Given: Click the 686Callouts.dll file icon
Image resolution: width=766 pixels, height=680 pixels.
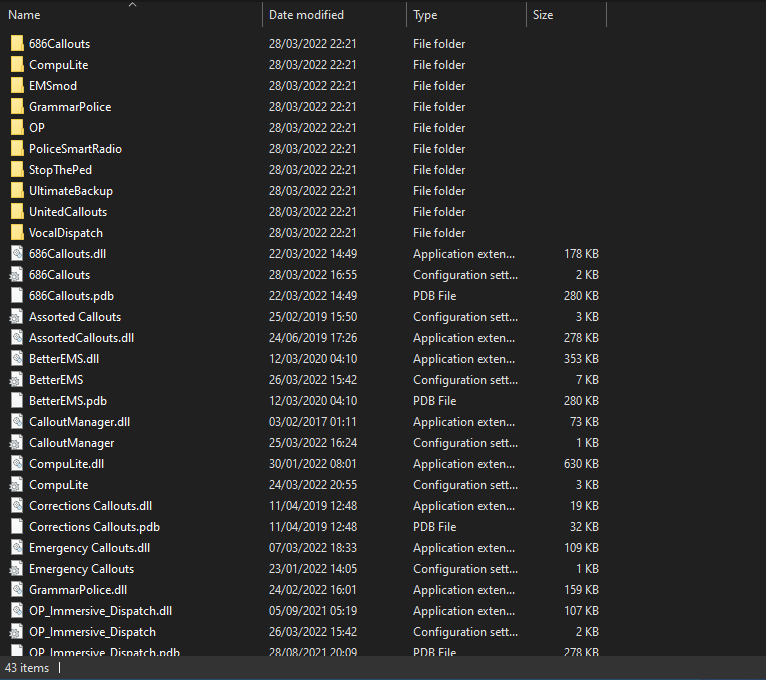Looking at the screenshot, I should 17,254.
